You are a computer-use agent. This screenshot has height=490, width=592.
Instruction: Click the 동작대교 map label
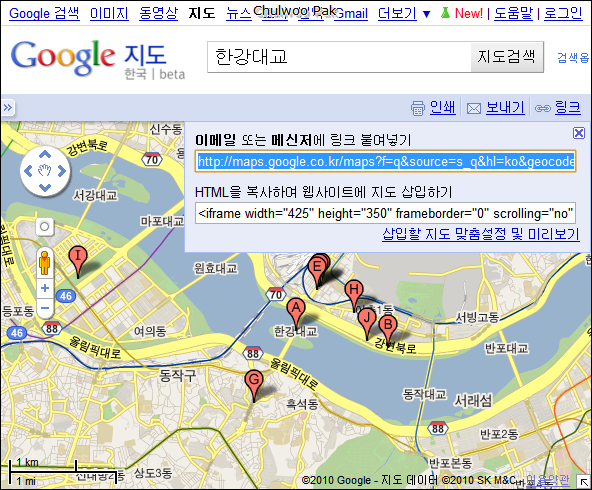424,395
